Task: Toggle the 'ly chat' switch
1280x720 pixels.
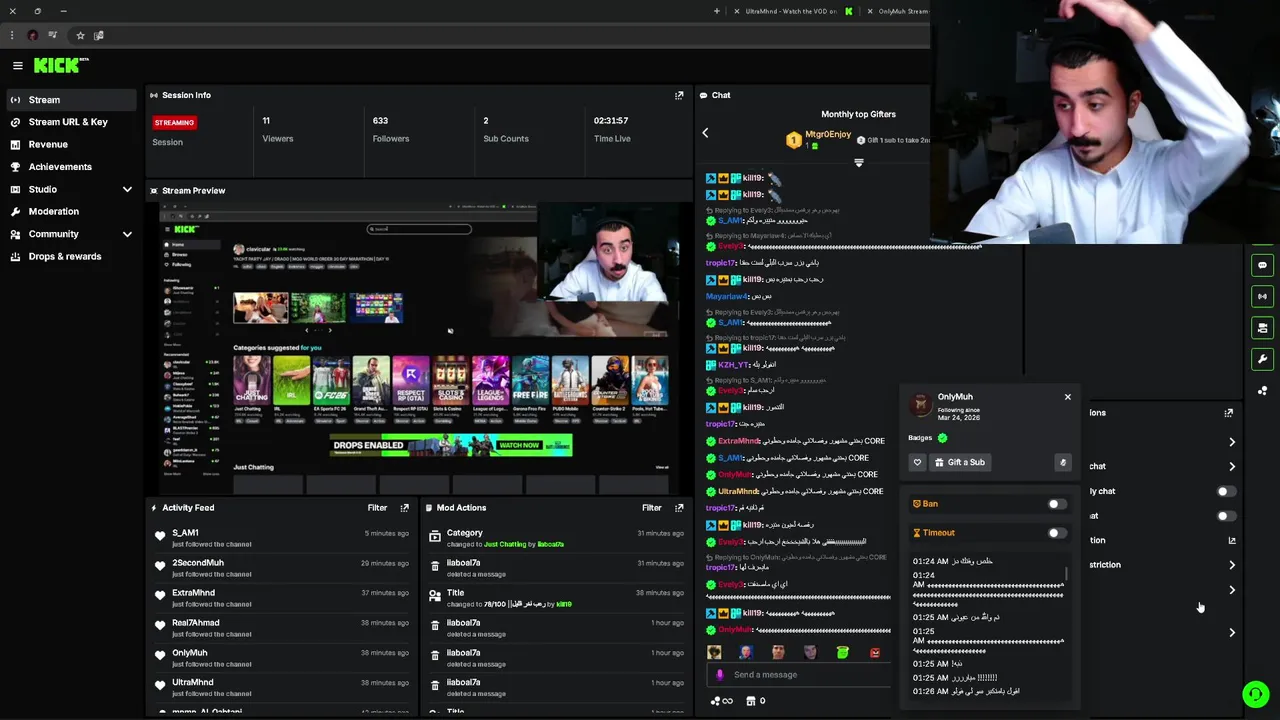Action: coord(1225,491)
